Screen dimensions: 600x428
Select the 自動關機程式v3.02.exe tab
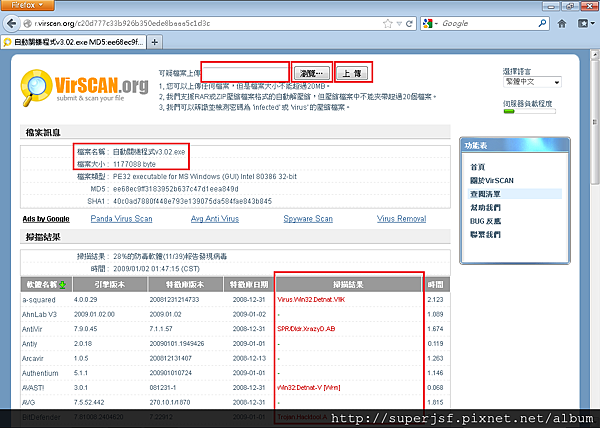(73, 42)
